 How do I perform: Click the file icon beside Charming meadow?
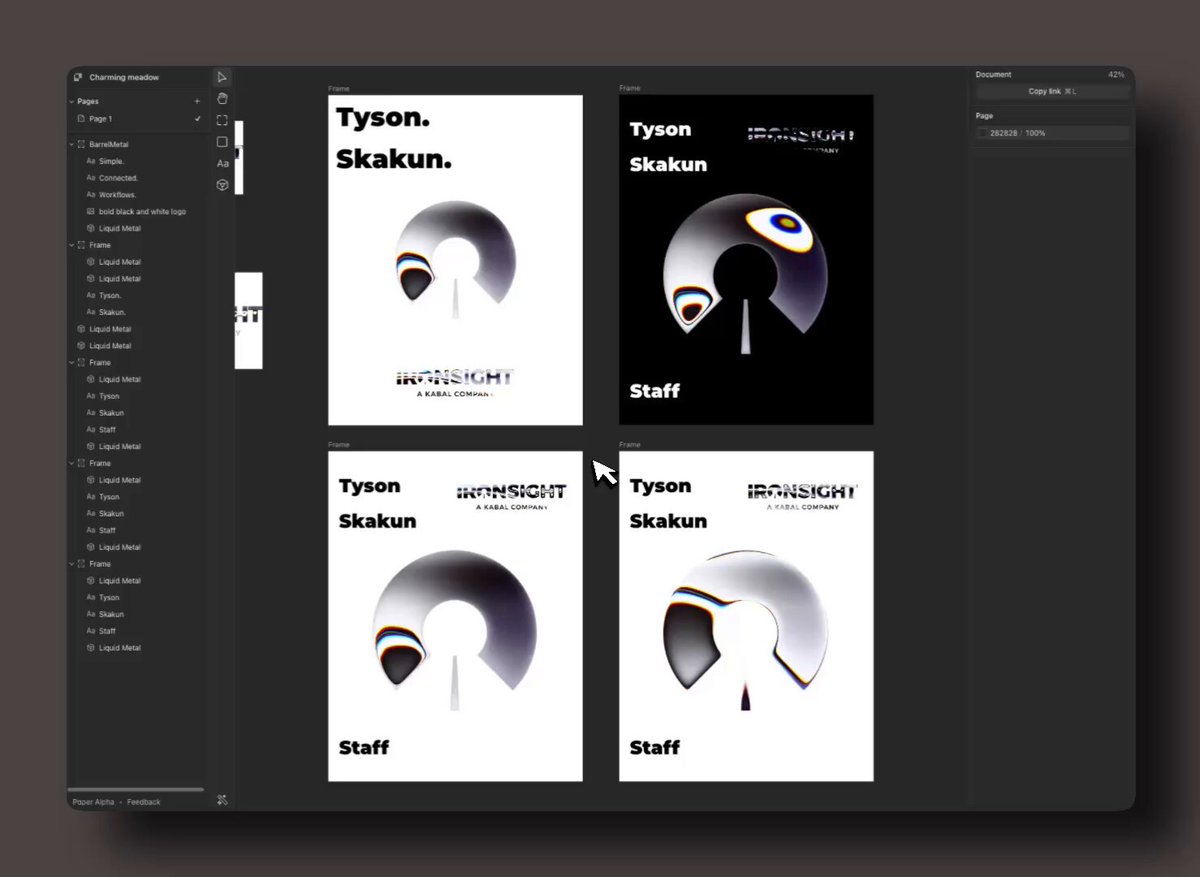(78, 77)
